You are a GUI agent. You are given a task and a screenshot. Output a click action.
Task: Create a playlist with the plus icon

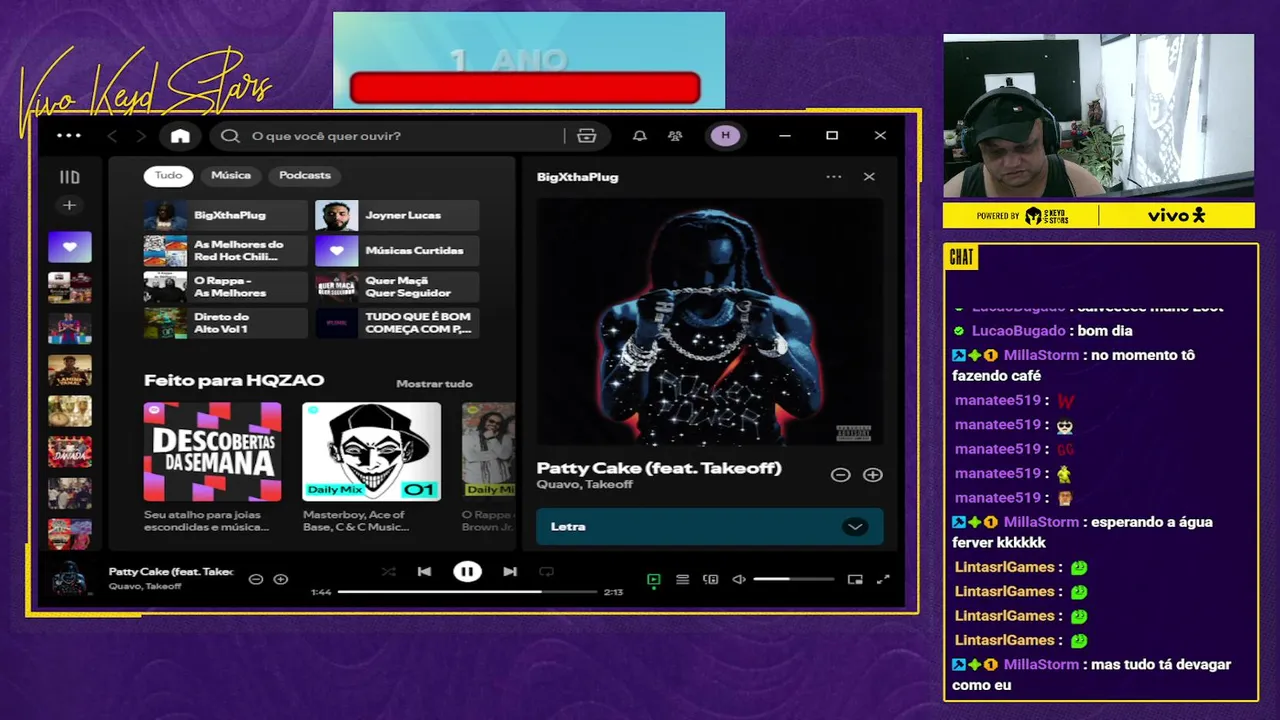click(x=69, y=205)
